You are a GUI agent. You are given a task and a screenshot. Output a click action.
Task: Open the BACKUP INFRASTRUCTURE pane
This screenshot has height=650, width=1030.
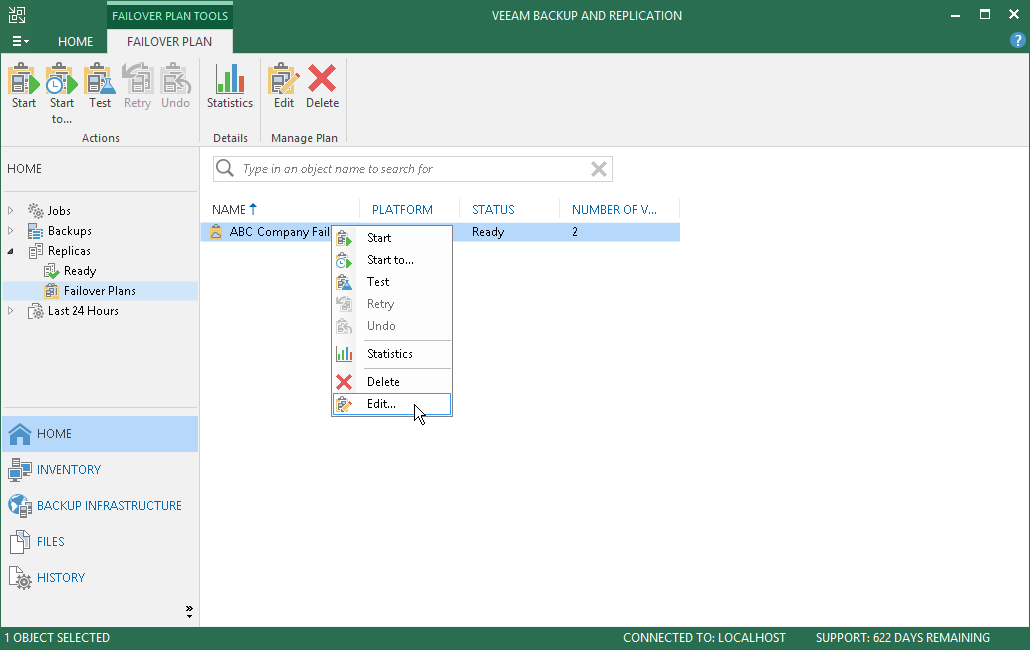coord(100,506)
